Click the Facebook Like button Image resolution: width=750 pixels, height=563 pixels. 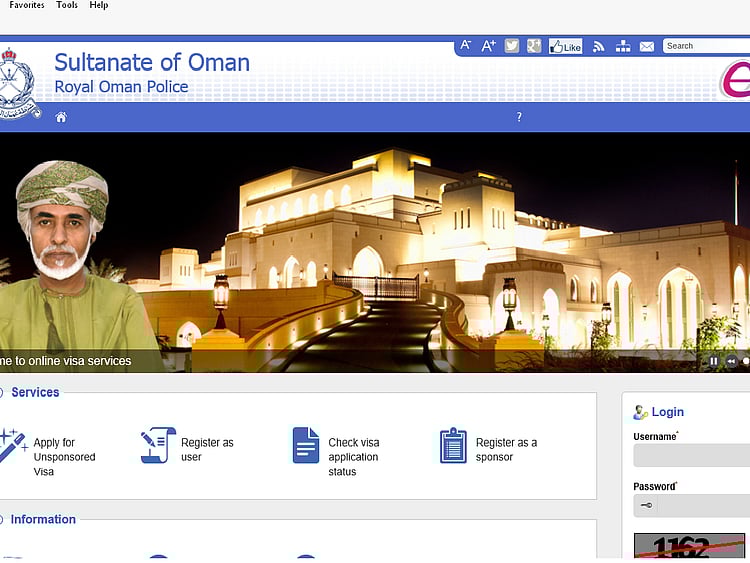(566, 46)
